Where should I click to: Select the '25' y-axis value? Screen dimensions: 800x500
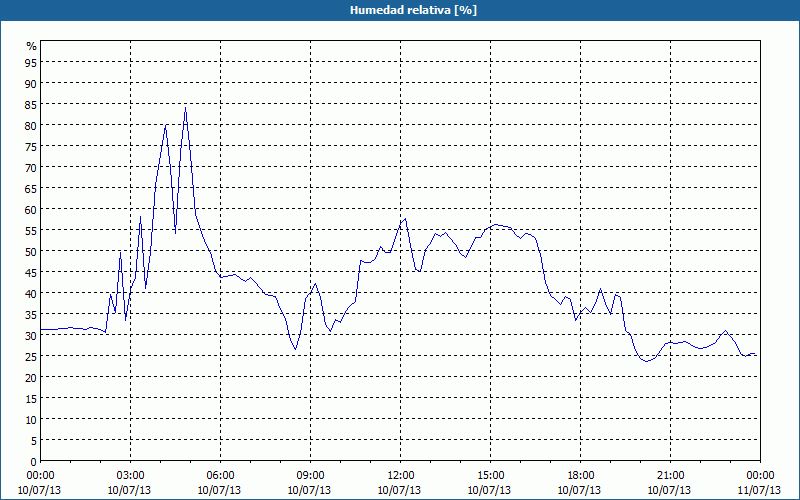click(x=31, y=357)
